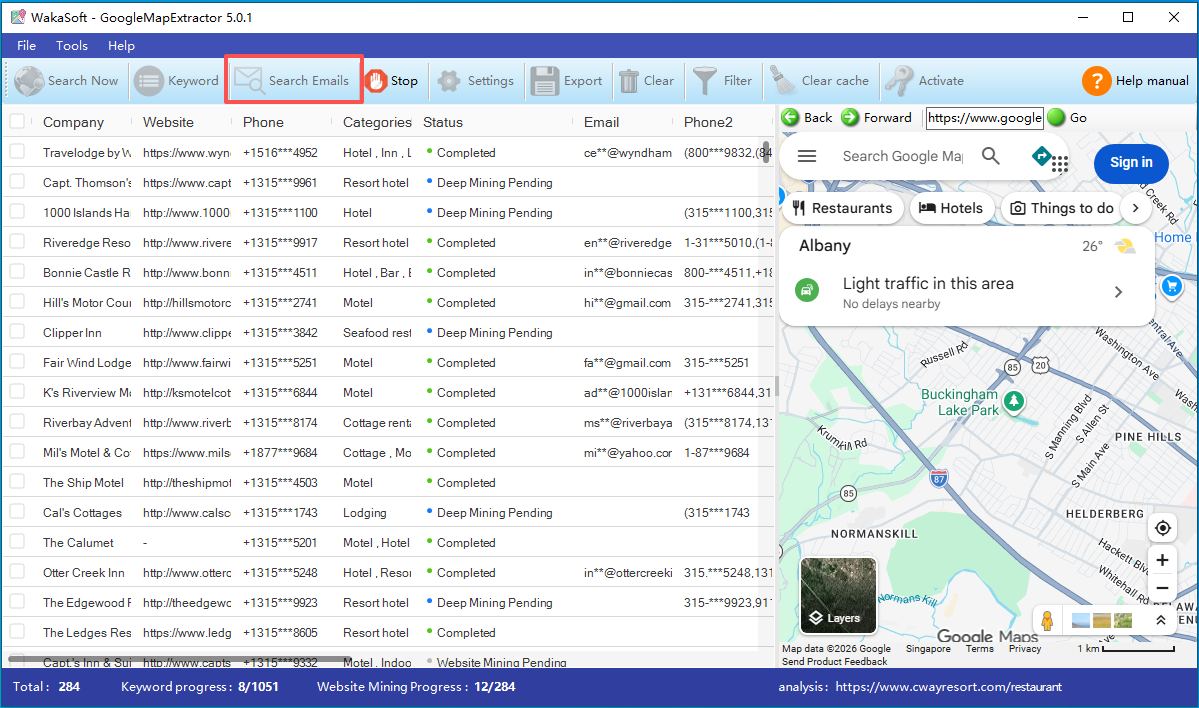Click light traffic car icon
The height and width of the screenshot is (708, 1199).
807,290
